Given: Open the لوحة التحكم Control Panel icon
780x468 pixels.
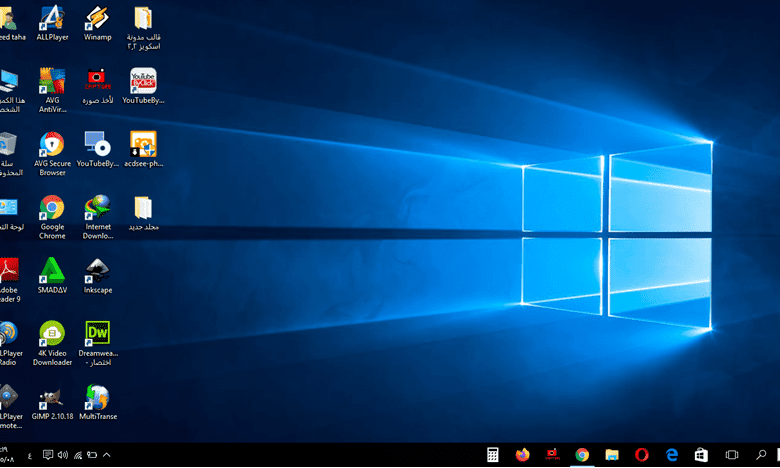Looking at the screenshot, I should (11, 213).
